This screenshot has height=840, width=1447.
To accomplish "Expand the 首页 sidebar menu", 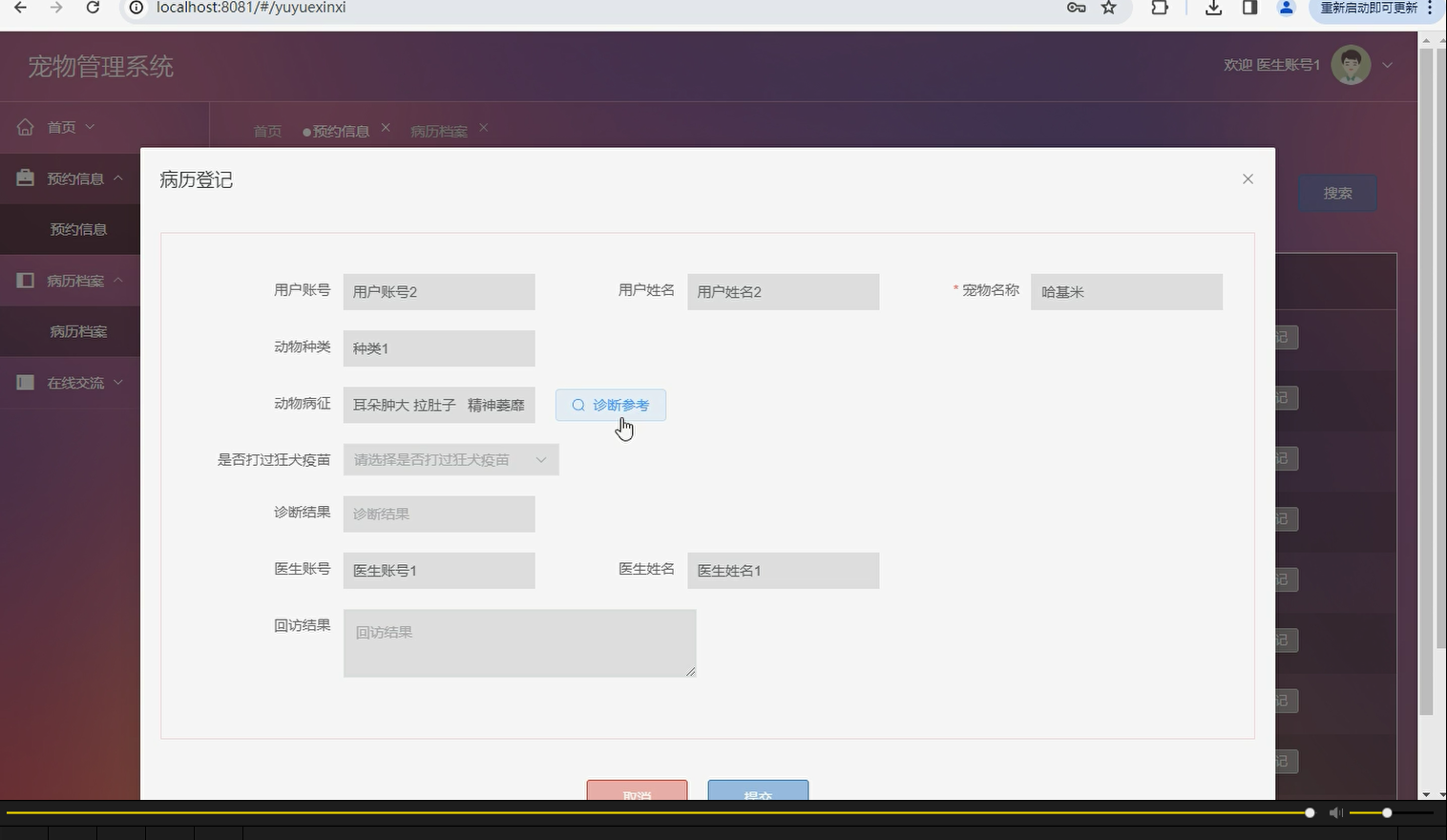I will [x=72, y=127].
